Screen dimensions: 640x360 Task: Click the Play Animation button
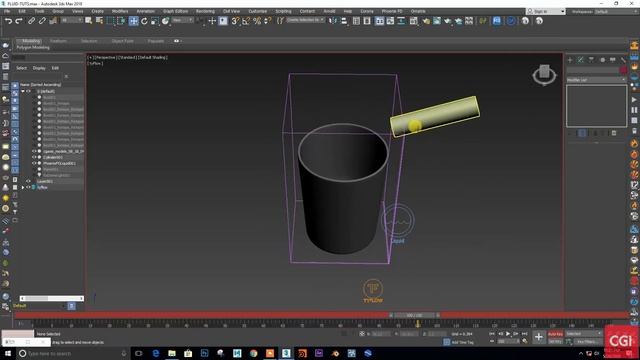[508, 334]
